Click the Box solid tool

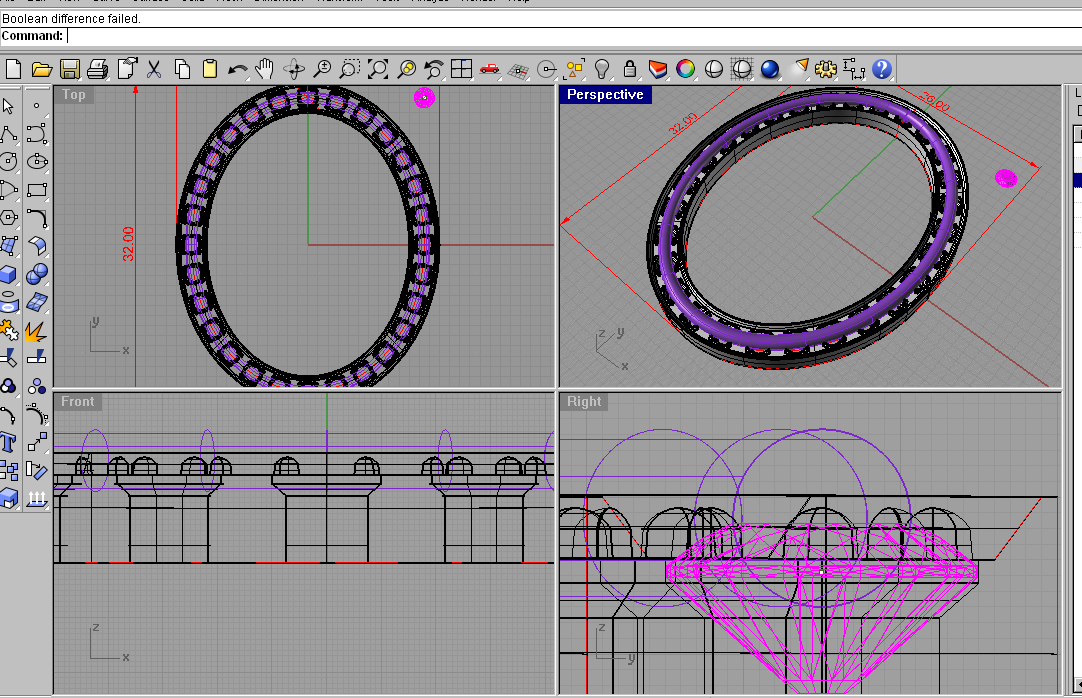coord(9,274)
